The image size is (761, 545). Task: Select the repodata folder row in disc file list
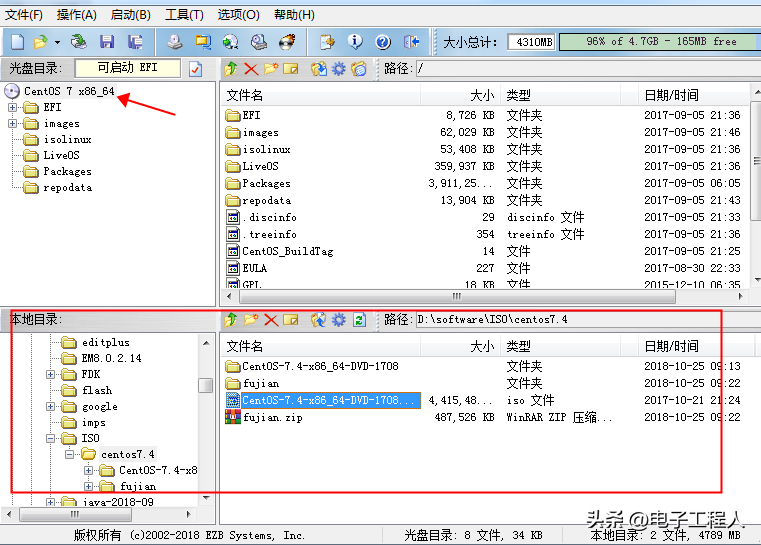[x=485, y=200]
